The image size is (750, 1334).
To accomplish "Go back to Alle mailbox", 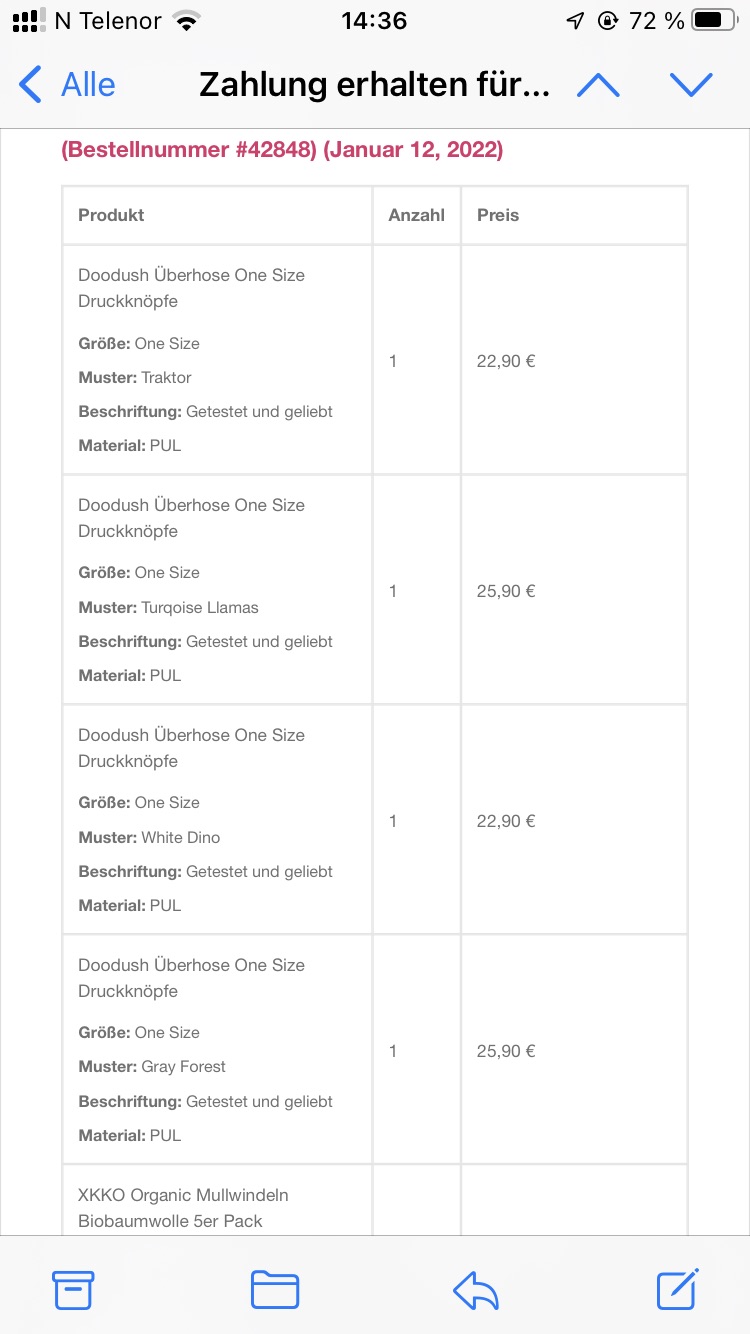I will coord(67,85).
